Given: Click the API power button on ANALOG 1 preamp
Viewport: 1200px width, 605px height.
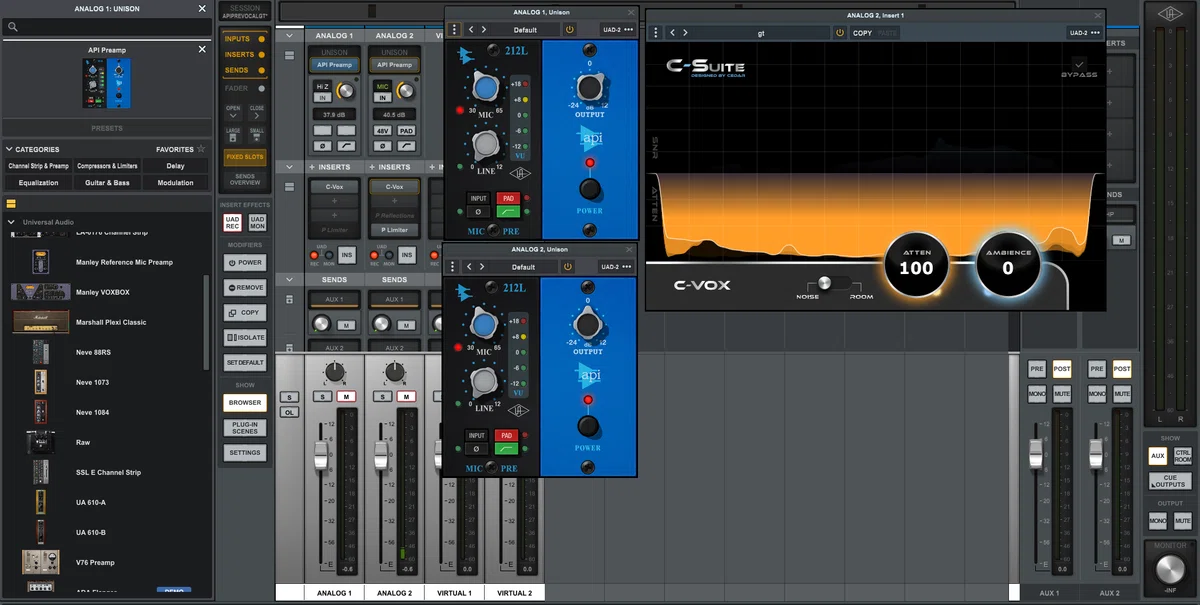Looking at the screenshot, I should tap(589, 189).
